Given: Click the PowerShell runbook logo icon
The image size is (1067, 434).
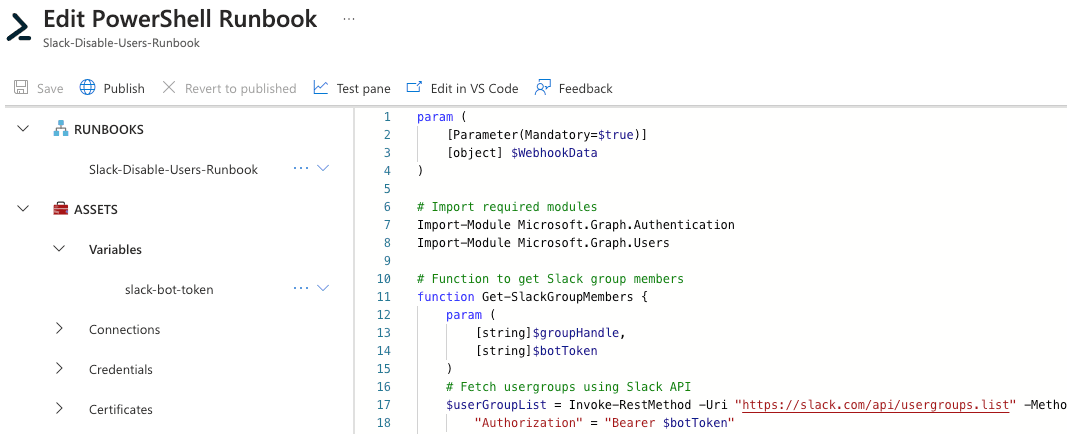Looking at the screenshot, I should (x=19, y=27).
